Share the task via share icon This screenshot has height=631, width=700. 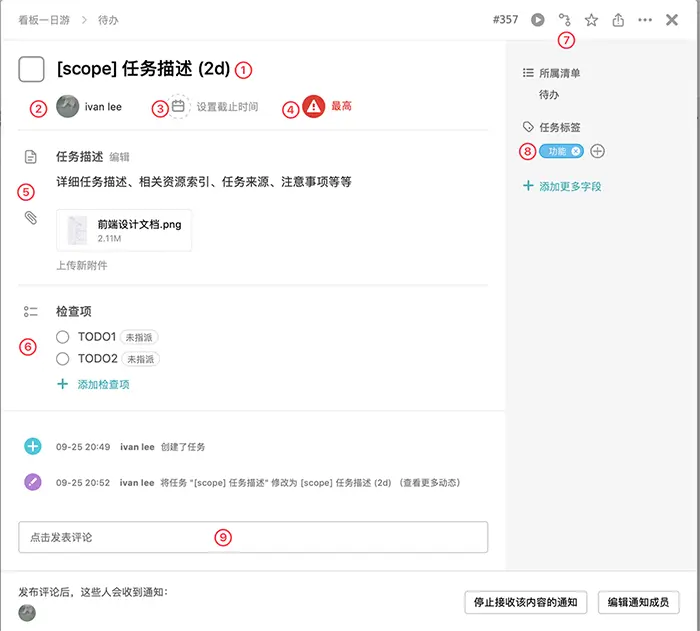click(618, 20)
